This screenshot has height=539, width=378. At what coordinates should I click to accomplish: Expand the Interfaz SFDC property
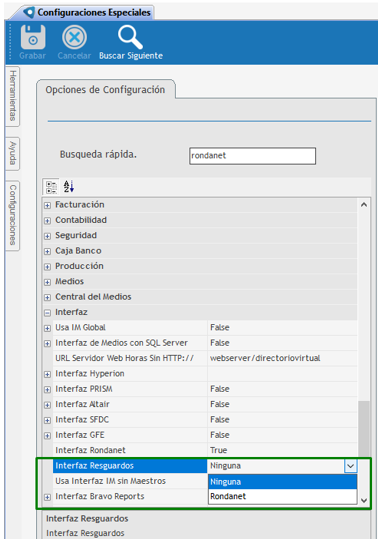pos(47,420)
